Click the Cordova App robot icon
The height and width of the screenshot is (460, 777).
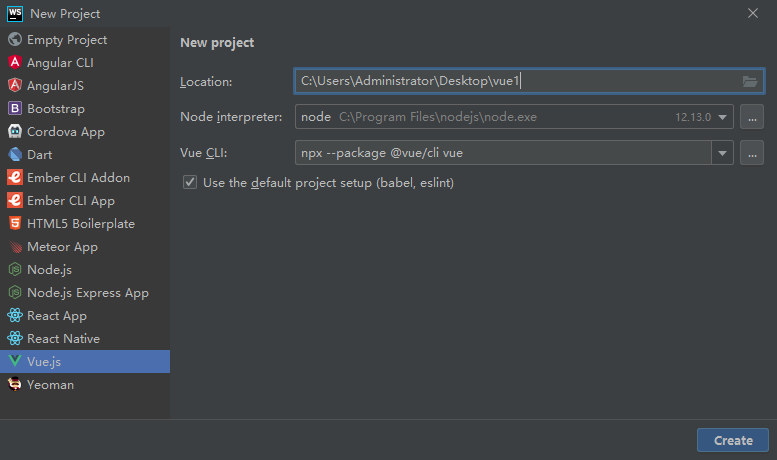(x=15, y=131)
